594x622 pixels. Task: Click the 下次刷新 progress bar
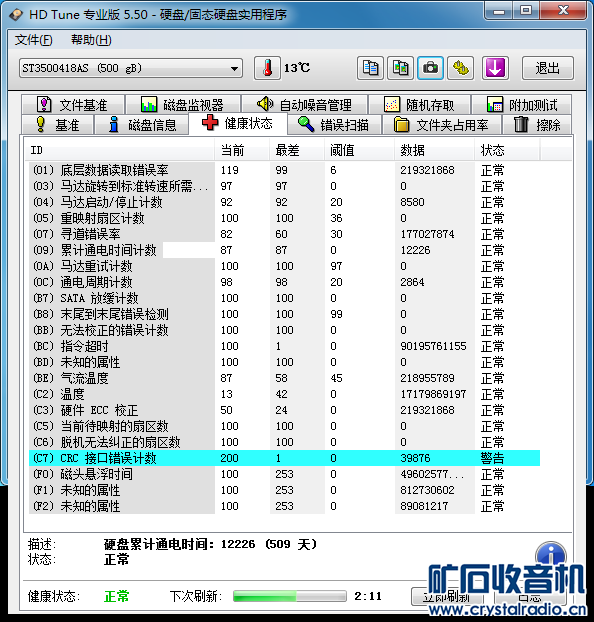pos(290,596)
